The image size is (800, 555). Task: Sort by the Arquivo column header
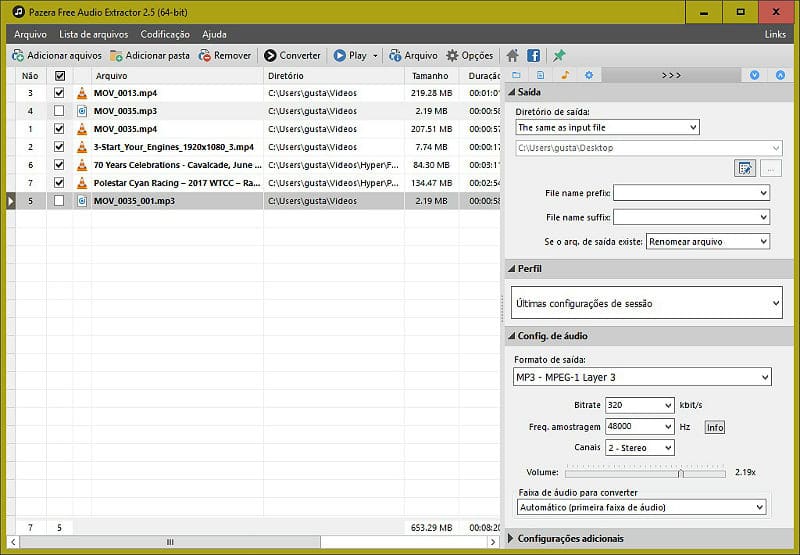[177, 76]
